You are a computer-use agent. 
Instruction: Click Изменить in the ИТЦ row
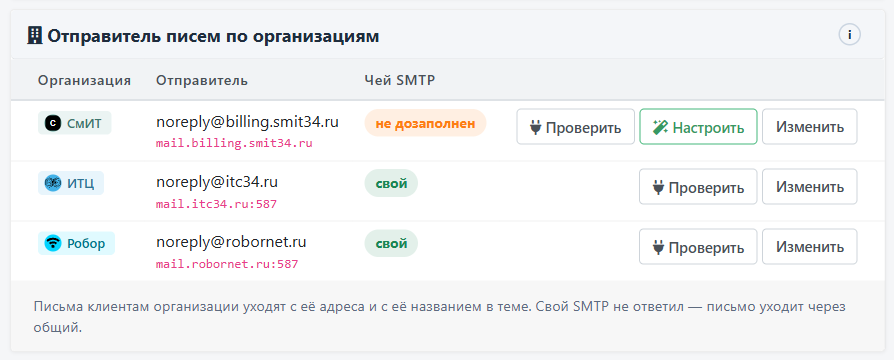coord(810,187)
